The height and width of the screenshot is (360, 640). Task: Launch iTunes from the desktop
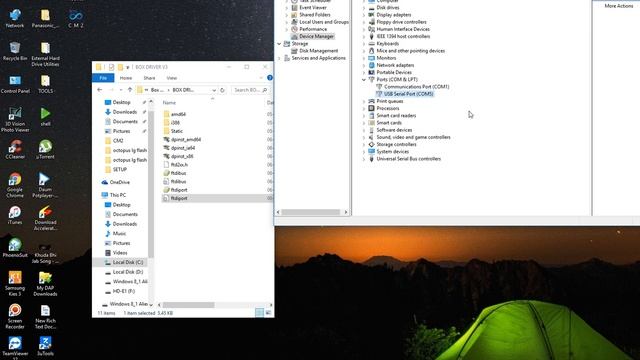[15, 215]
